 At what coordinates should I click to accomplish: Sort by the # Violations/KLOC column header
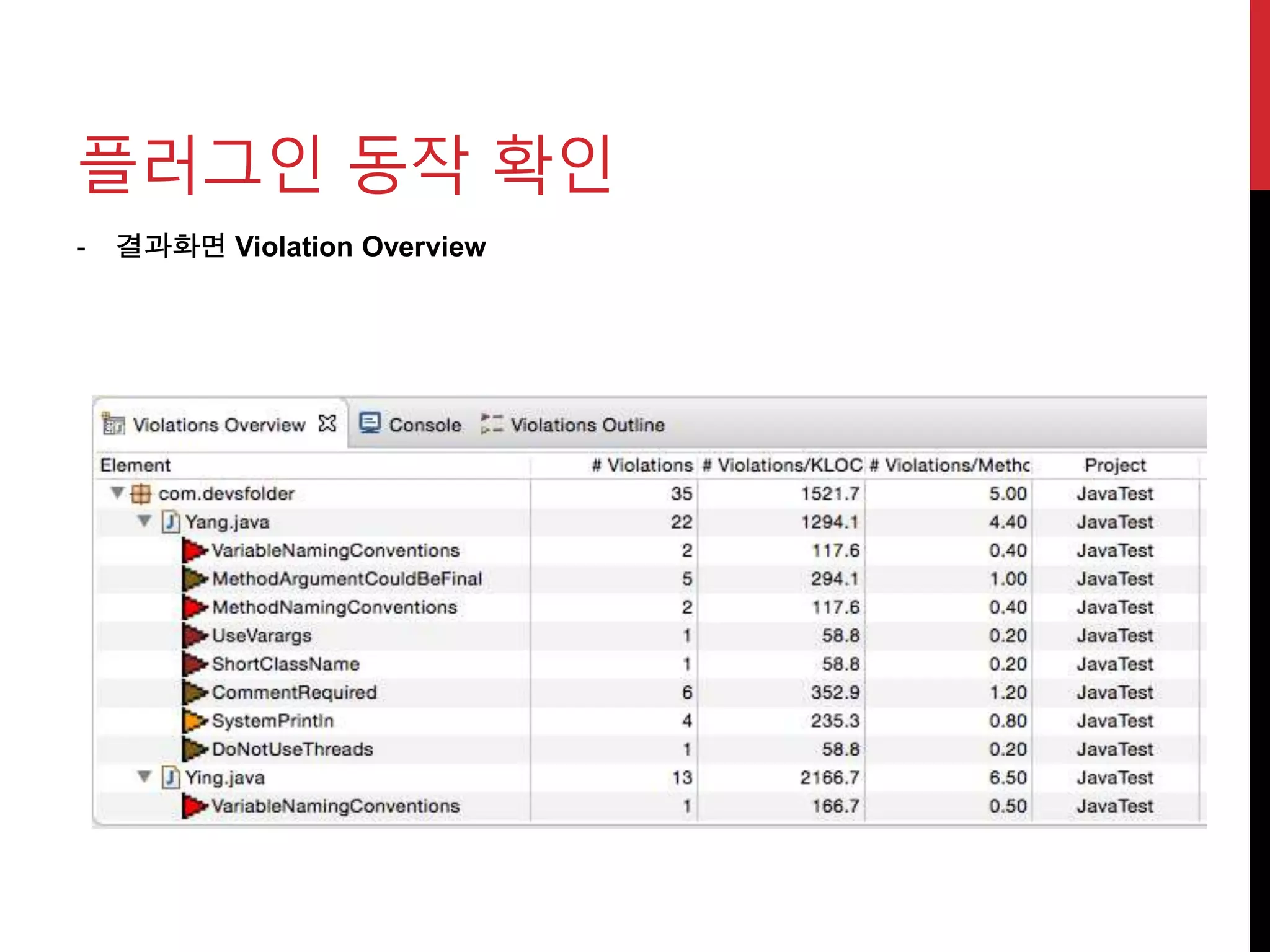[x=783, y=465]
